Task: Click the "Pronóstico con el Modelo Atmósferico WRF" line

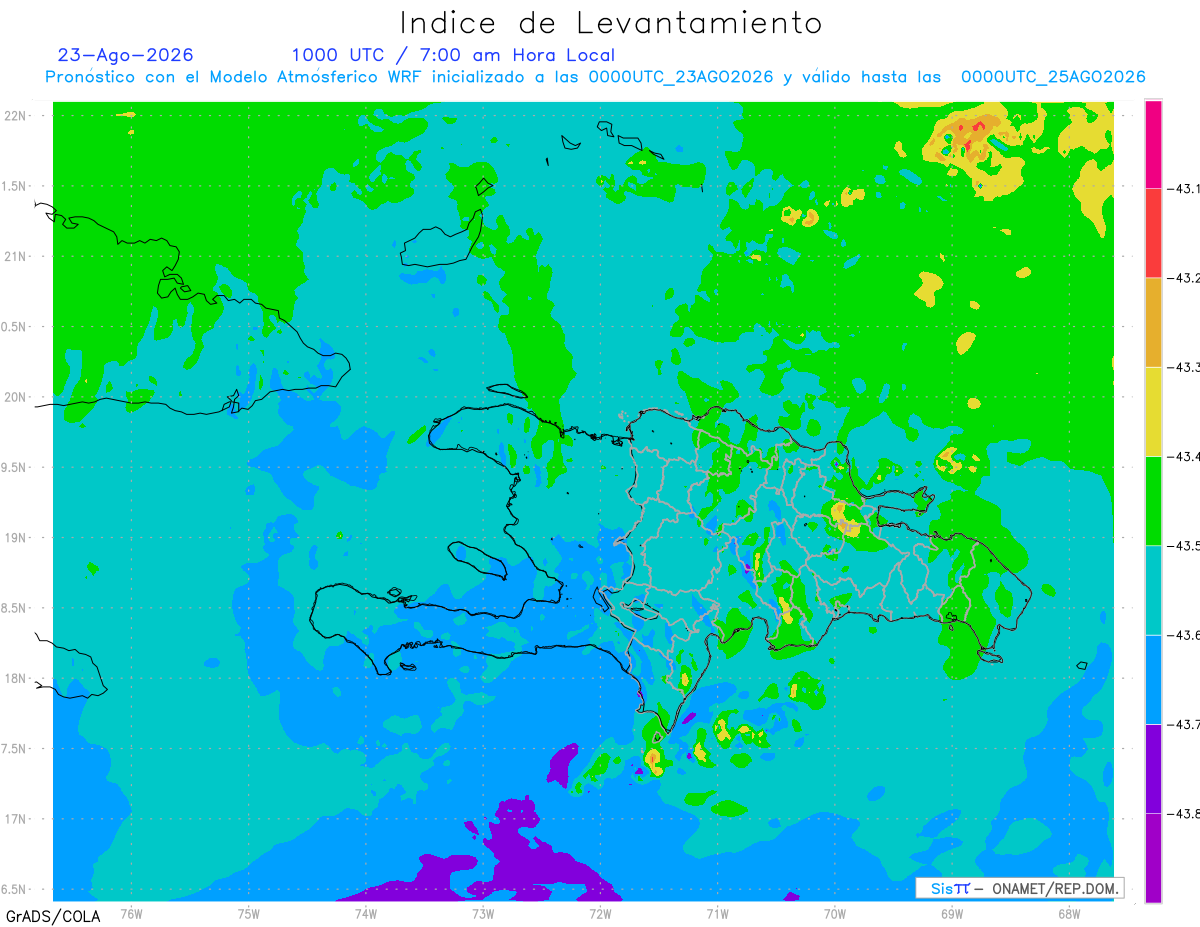Action: [x=594, y=77]
